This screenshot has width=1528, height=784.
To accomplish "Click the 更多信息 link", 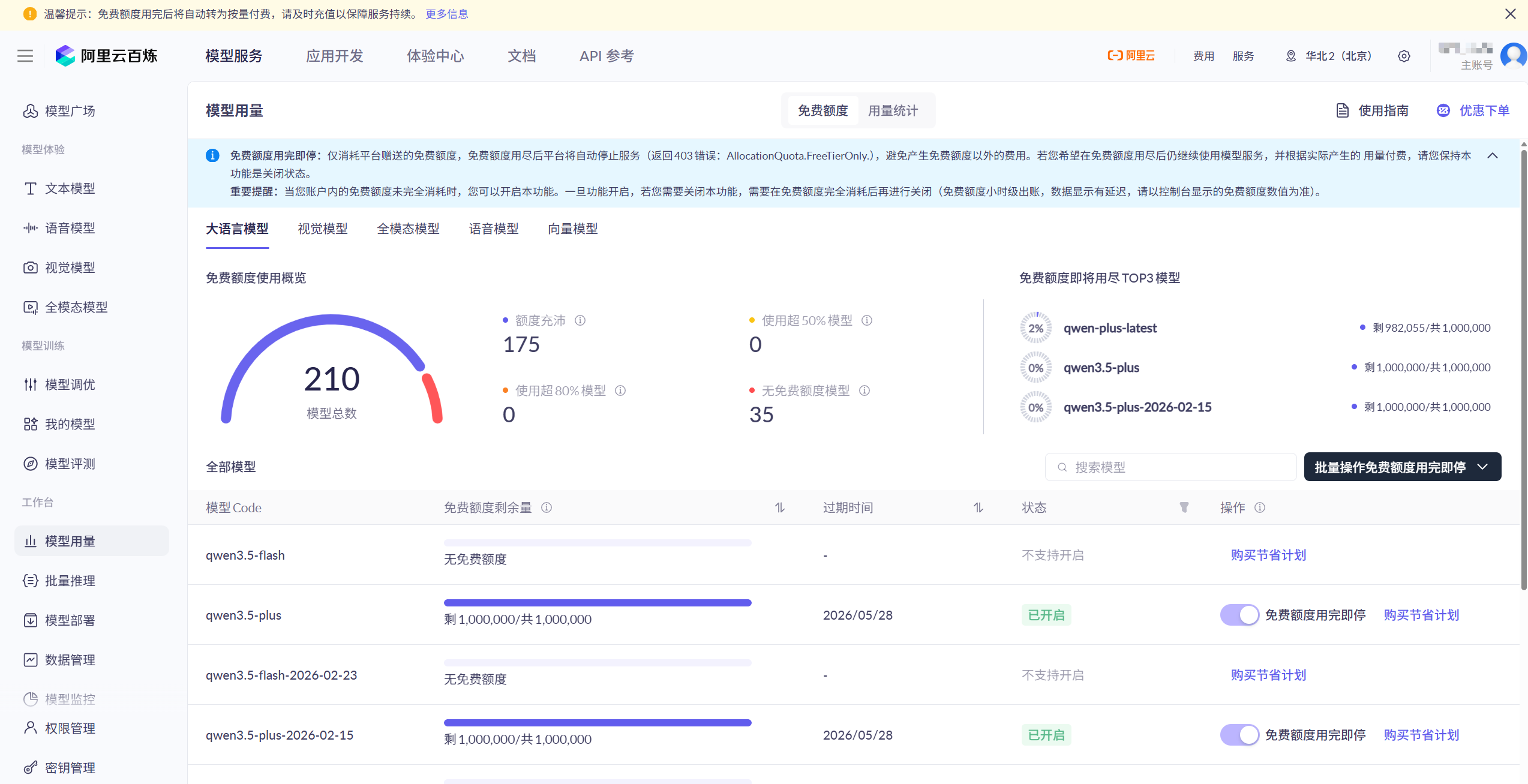I will (447, 14).
